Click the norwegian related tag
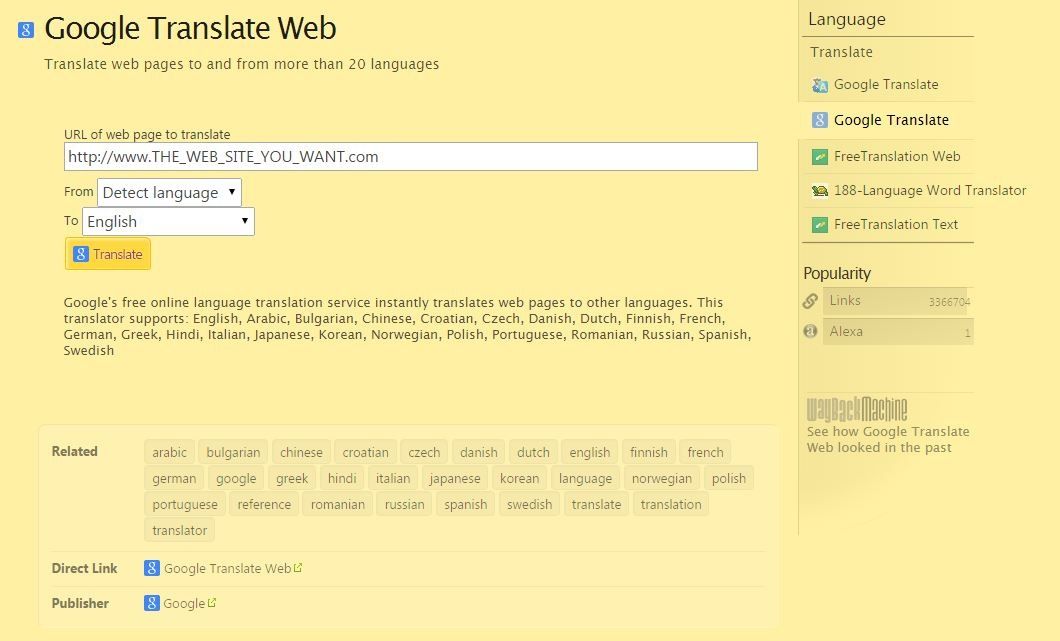Viewport: 1060px width, 641px height. coord(662,479)
